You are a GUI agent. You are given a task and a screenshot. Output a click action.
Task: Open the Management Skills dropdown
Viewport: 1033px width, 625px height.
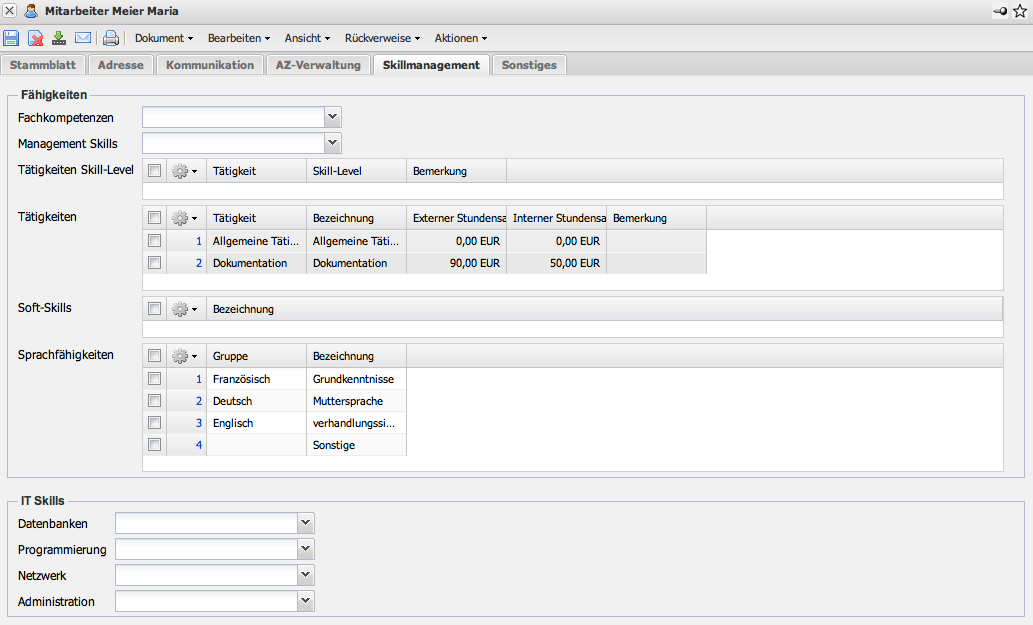coord(333,143)
